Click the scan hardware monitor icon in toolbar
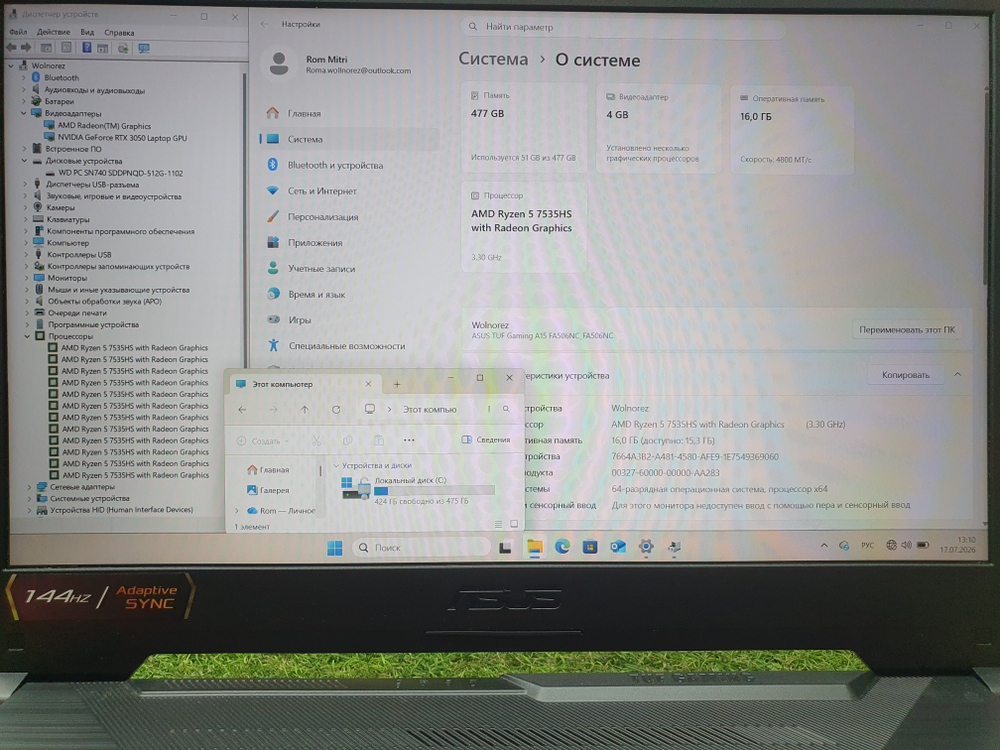1000x750 pixels. pos(144,48)
